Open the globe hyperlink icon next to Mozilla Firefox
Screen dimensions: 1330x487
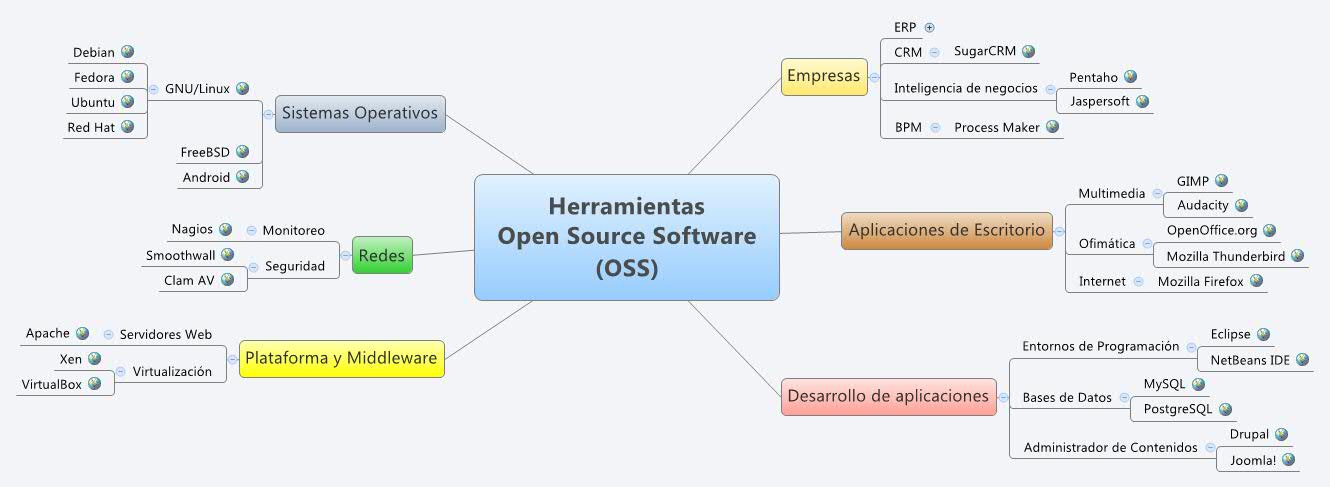pos(1256,281)
